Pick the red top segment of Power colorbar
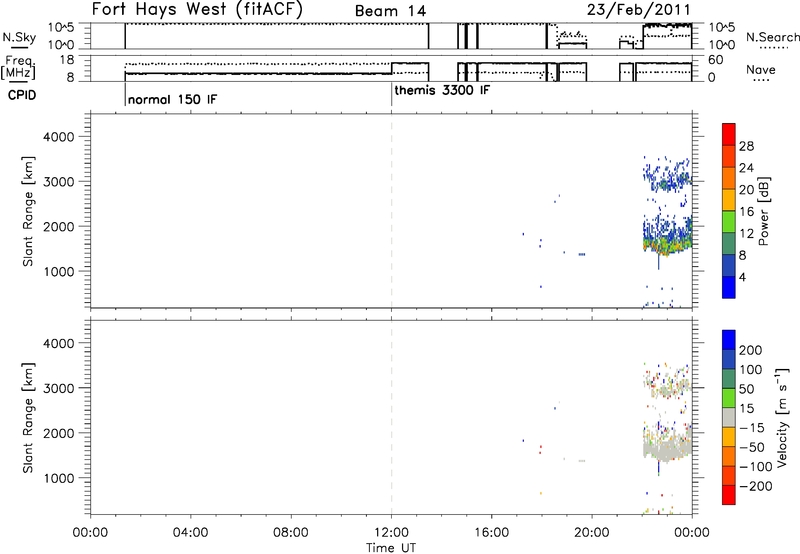The image size is (800, 554). 729,134
